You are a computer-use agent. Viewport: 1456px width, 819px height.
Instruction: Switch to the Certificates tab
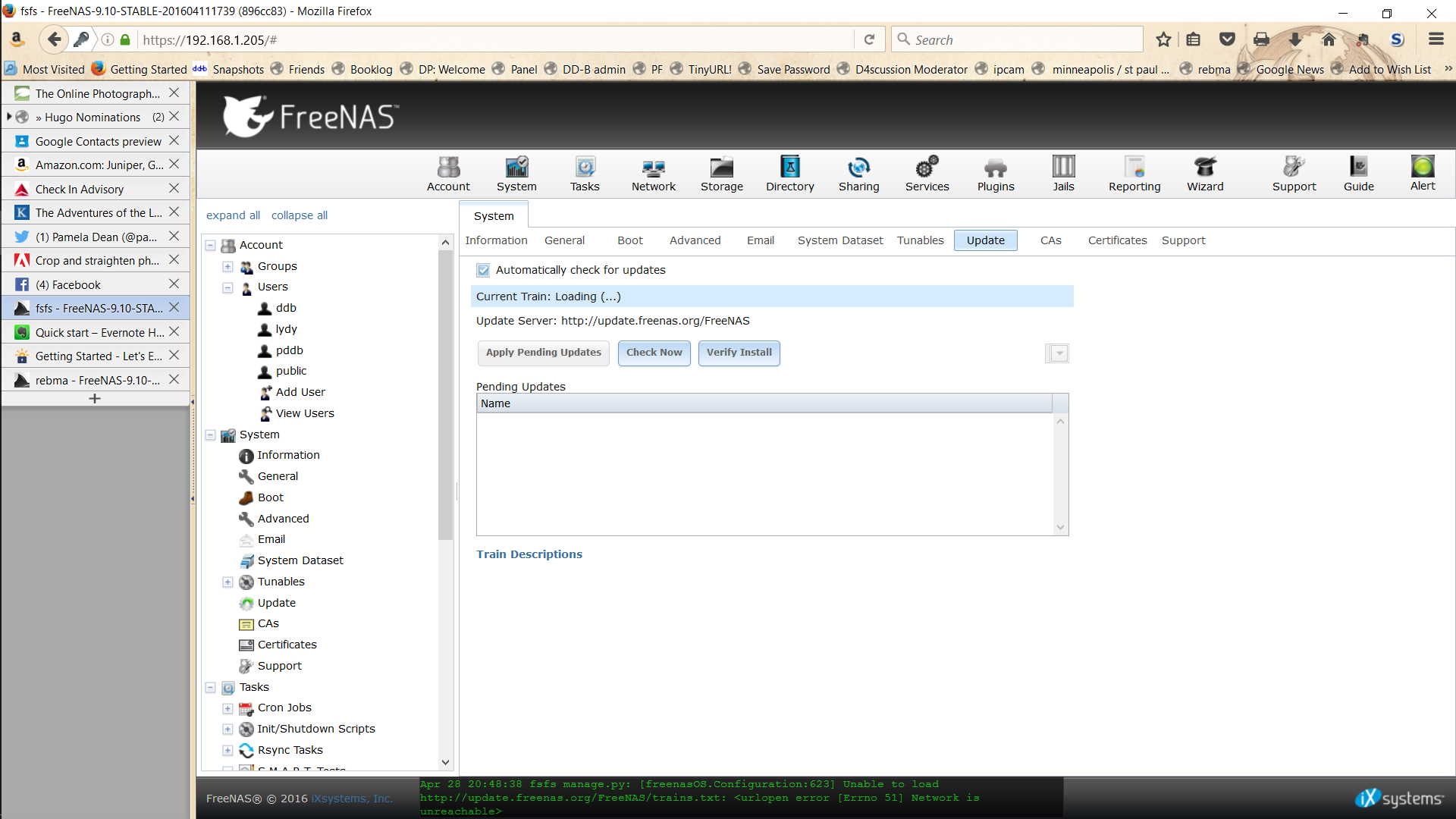point(1116,240)
